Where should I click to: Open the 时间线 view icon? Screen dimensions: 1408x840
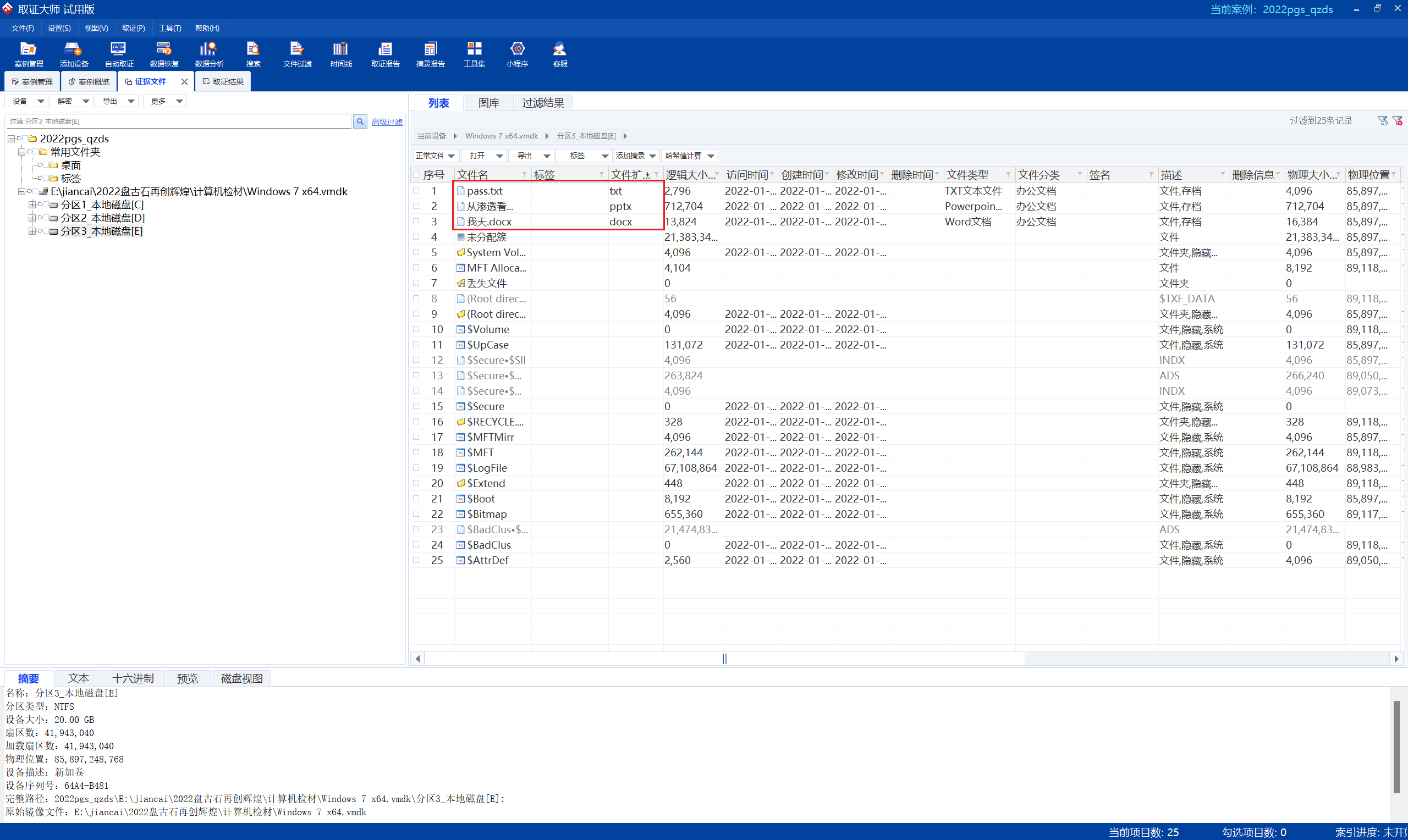341,54
